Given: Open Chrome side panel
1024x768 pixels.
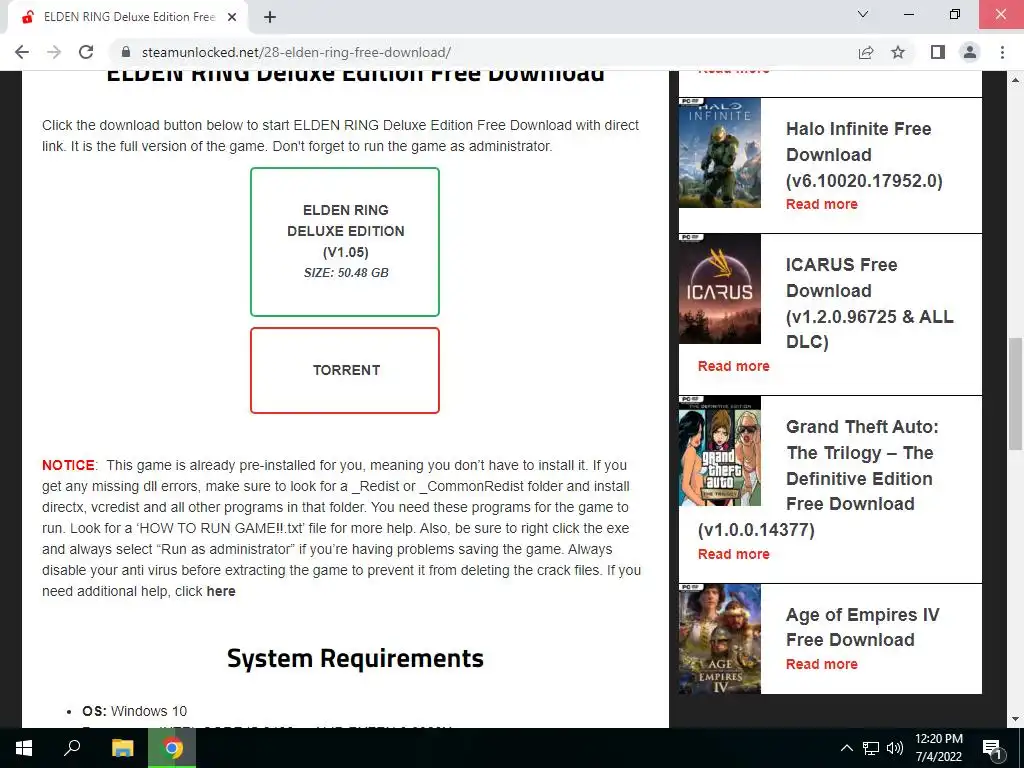Looking at the screenshot, I should [938, 52].
